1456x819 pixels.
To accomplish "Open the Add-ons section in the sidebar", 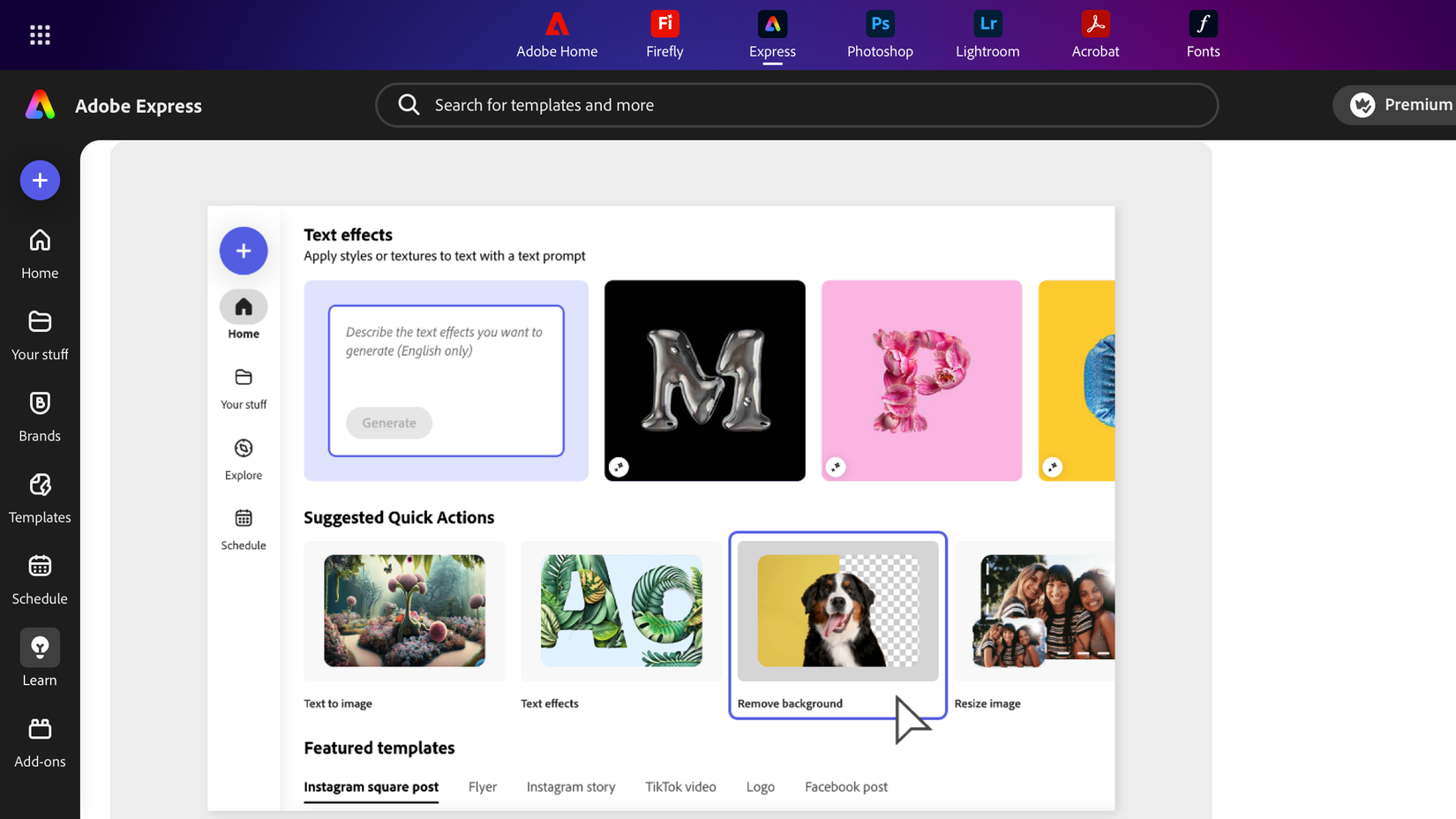I will 39,741.
